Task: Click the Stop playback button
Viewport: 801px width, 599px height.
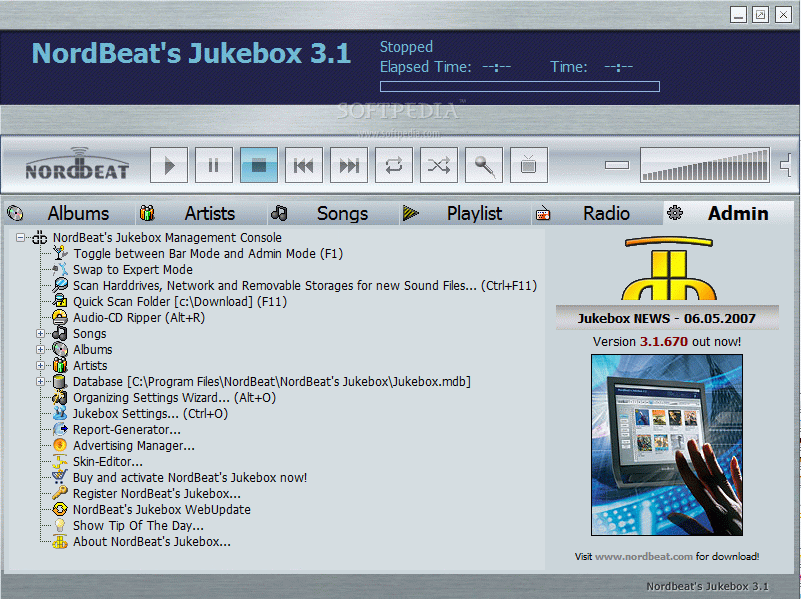Action: (259, 165)
